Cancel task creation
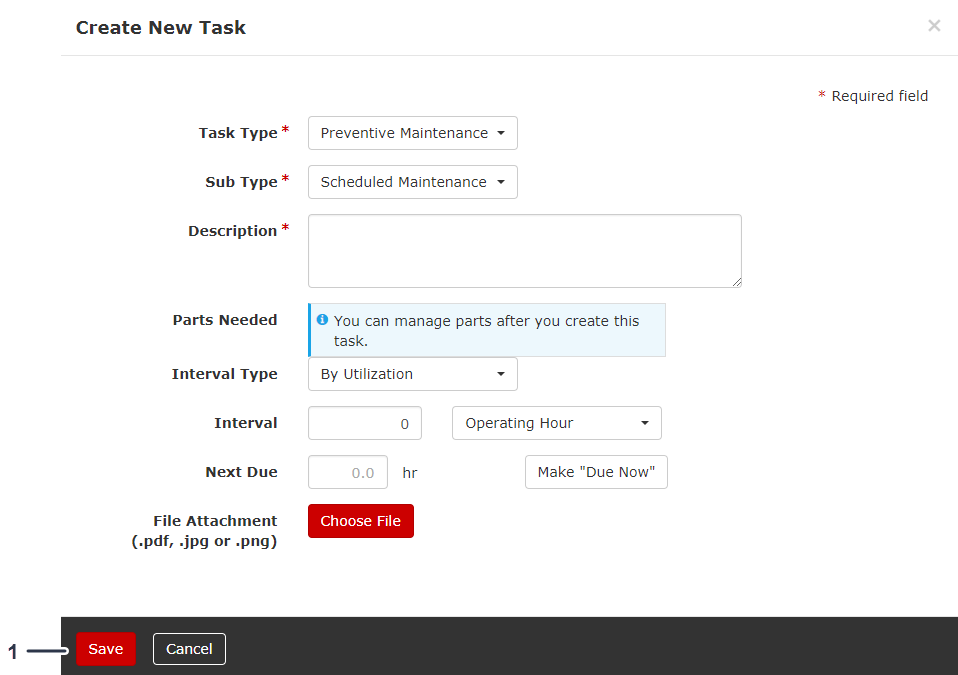 pyautogui.click(x=189, y=649)
